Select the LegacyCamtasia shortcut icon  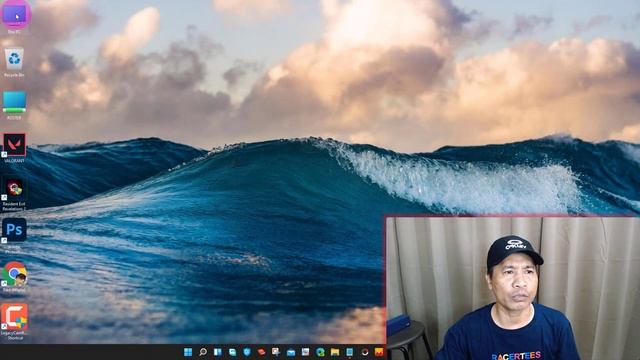pos(14,322)
